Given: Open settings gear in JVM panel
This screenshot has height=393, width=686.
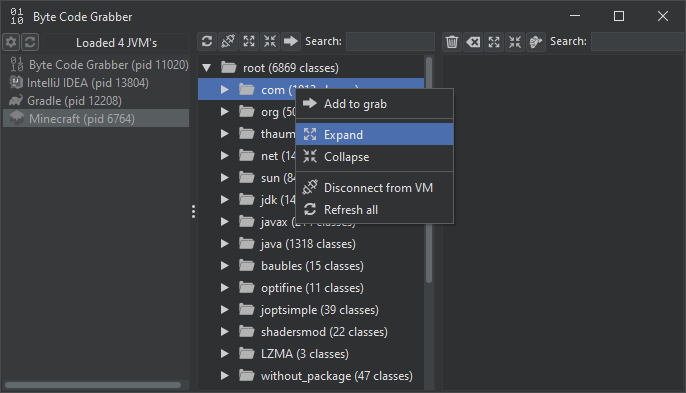Looking at the screenshot, I should [11, 42].
